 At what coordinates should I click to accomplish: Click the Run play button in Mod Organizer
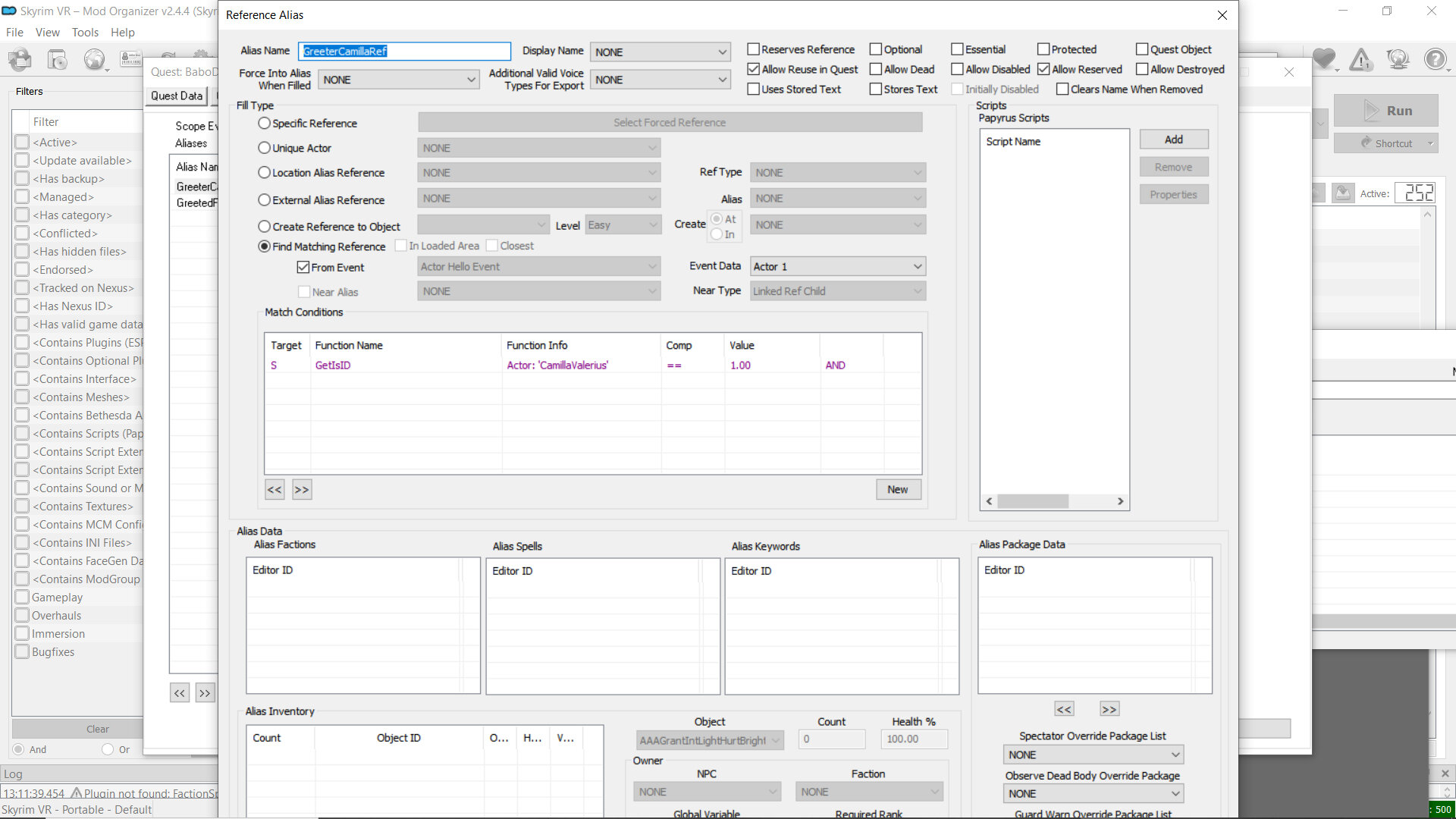pyautogui.click(x=1386, y=111)
